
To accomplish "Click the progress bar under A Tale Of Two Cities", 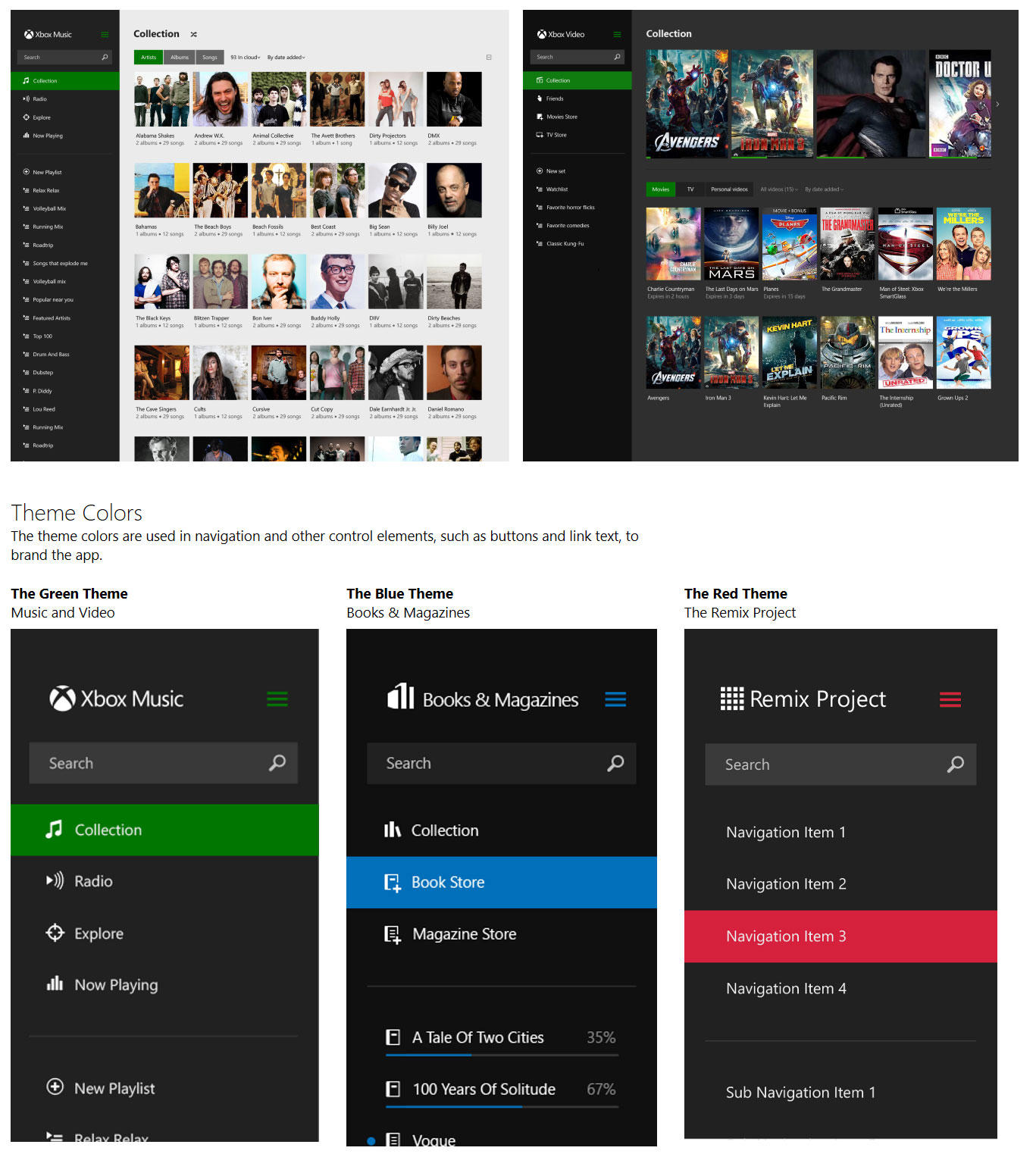I will [502, 1055].
